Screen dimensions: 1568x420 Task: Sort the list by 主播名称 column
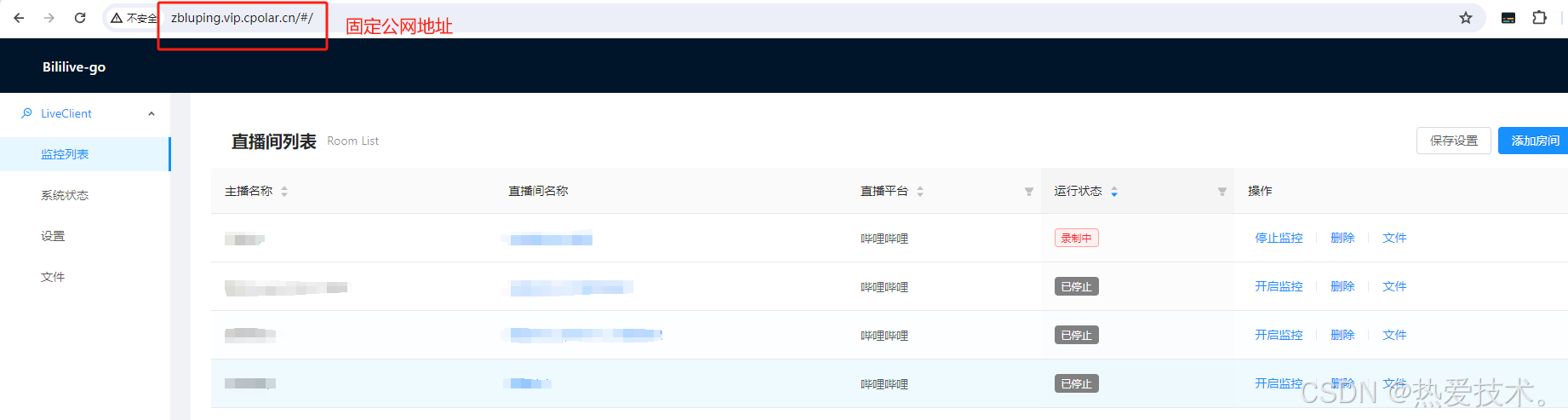pos(284,192)
